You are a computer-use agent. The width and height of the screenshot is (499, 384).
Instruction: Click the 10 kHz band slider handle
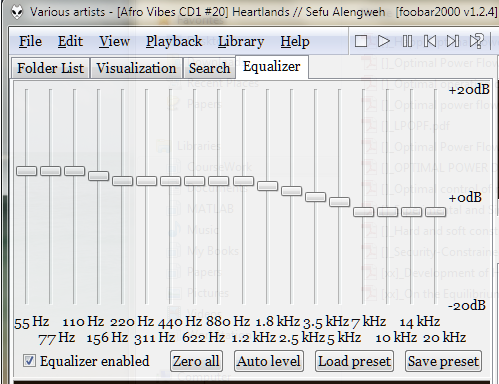(x=387, y=212)
